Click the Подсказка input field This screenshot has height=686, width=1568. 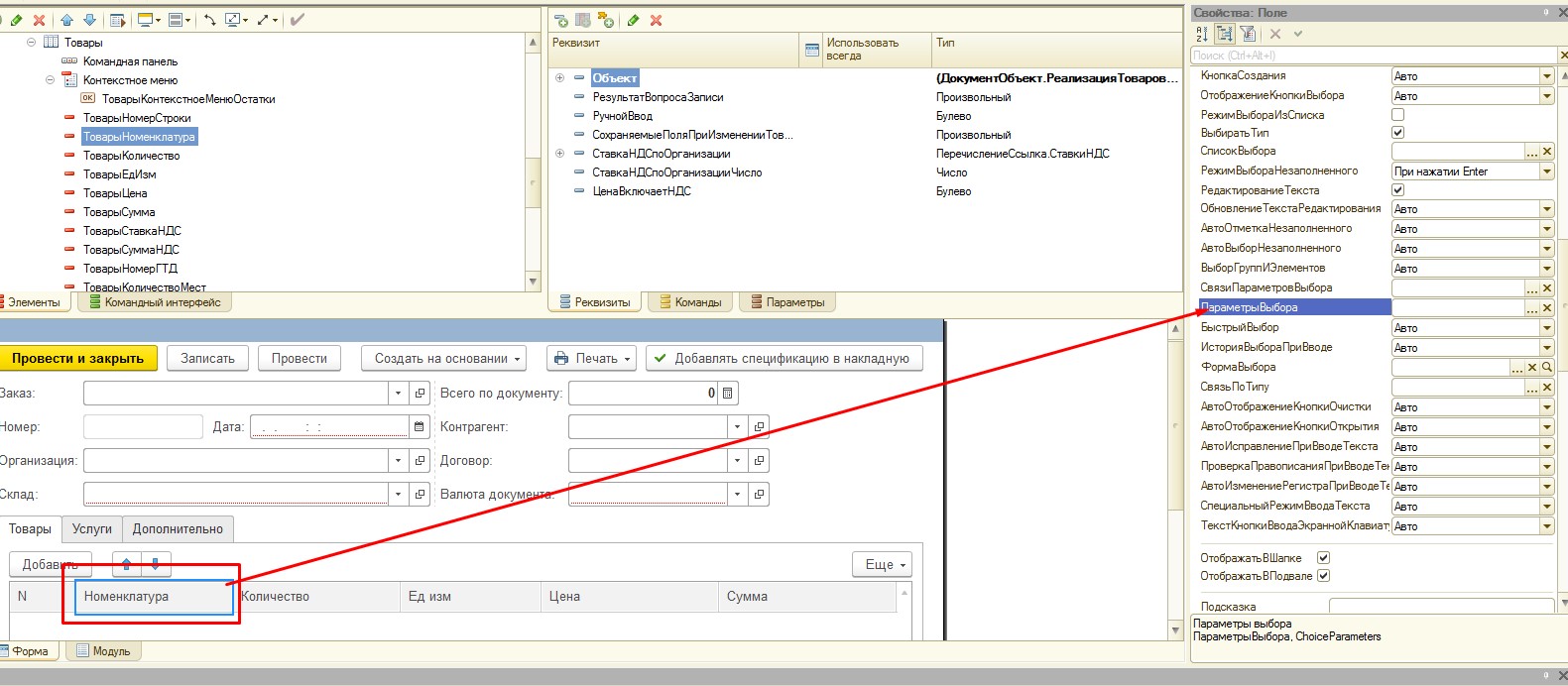[1441, 605]
